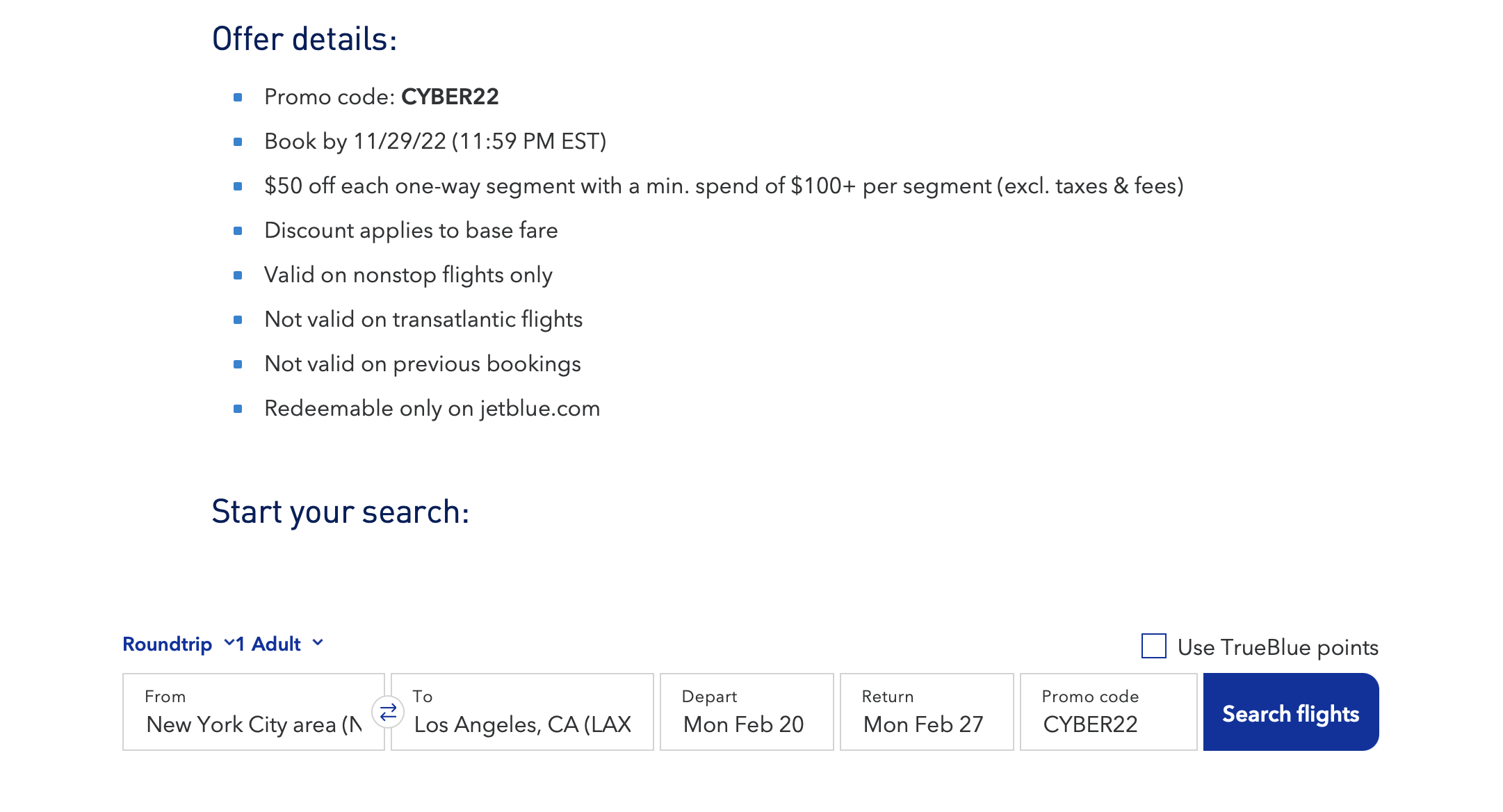
Task: Click the 'Offer details:' heading
Action: (x=304, y=39)
